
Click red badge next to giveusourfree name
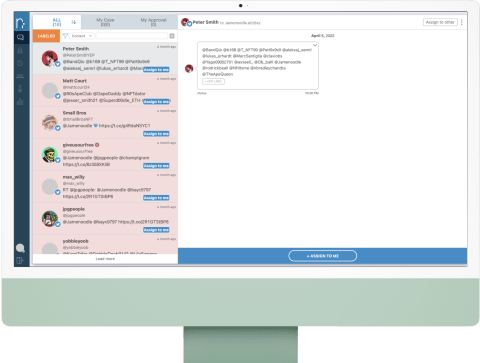tap(97, 145)
